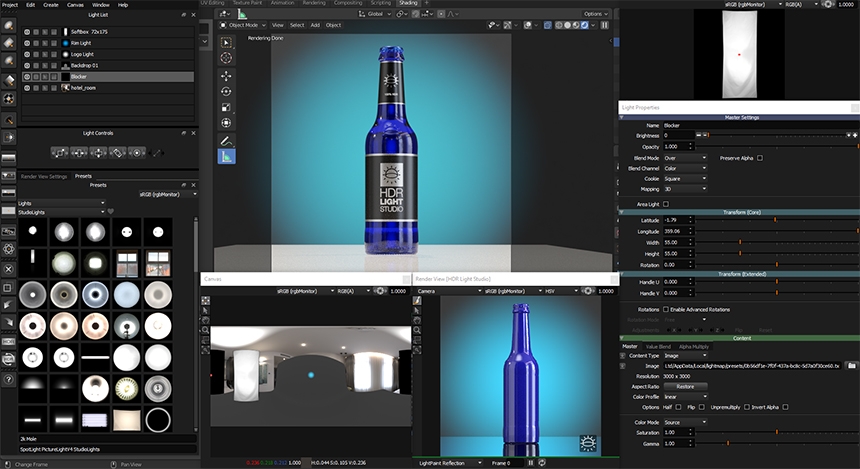
Task: Select the Scale tool in the Blender toolbar
Action: coord(226,107)
